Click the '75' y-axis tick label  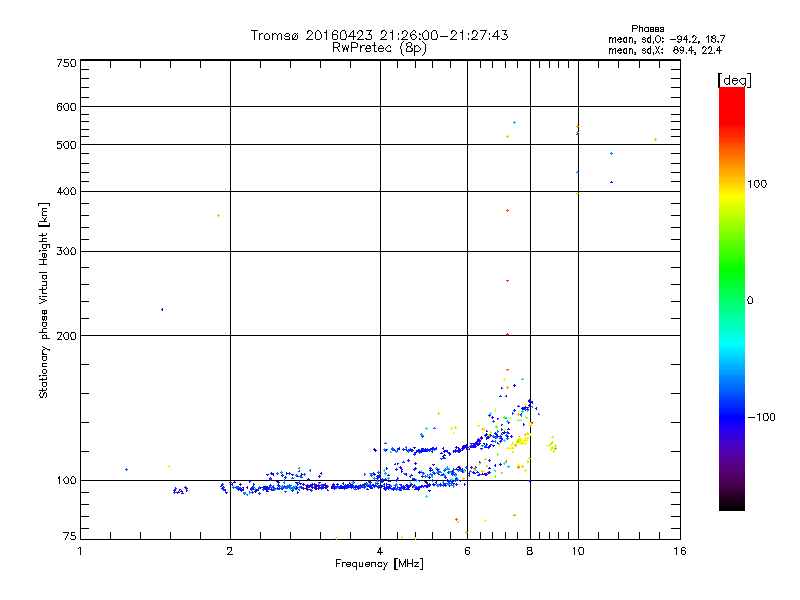(70, 536)
